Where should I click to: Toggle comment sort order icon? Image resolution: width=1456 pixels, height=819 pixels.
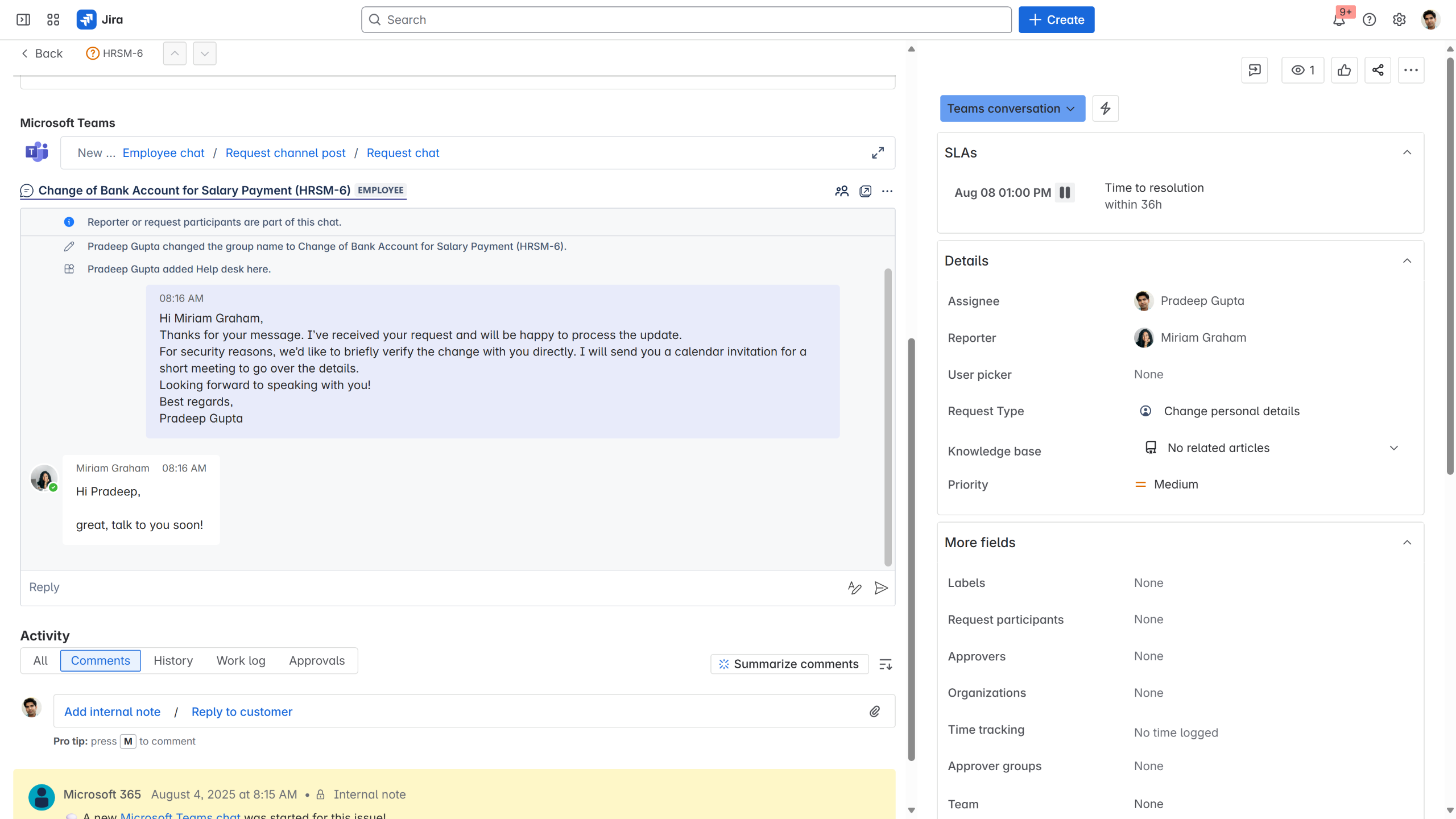886,664
